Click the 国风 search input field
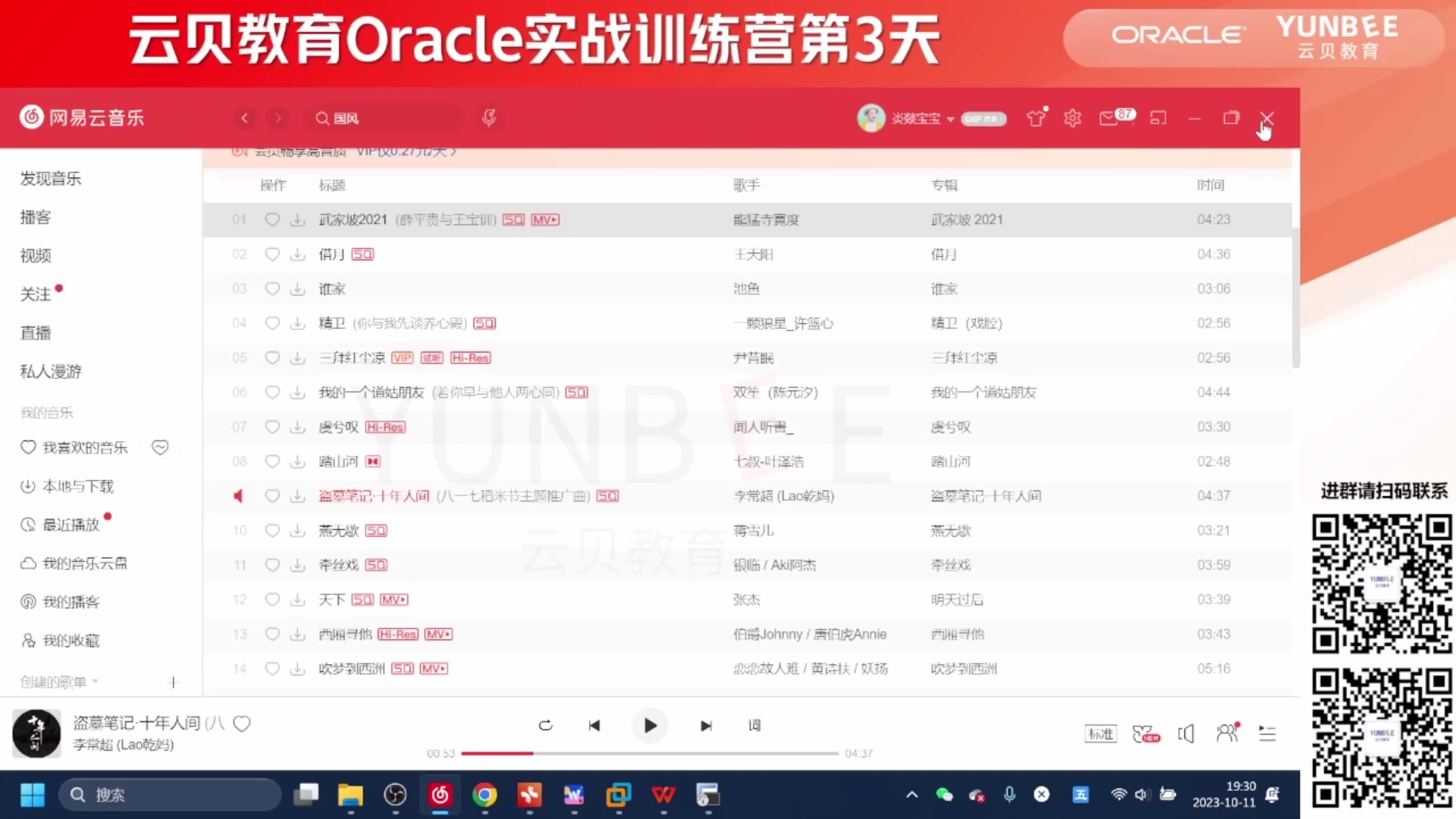 coord(383,118)
